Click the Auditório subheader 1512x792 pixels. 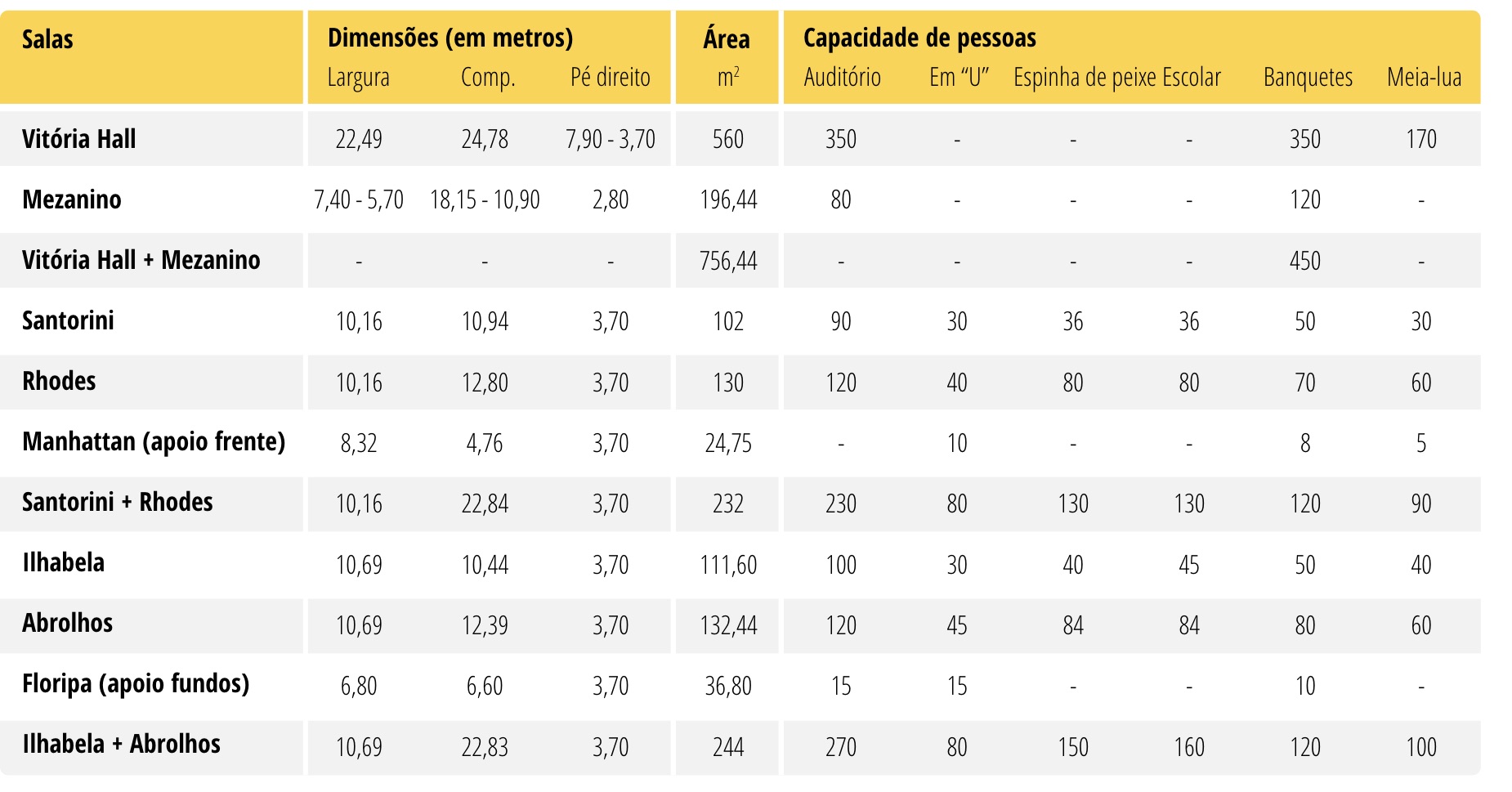tap(842, 78)
